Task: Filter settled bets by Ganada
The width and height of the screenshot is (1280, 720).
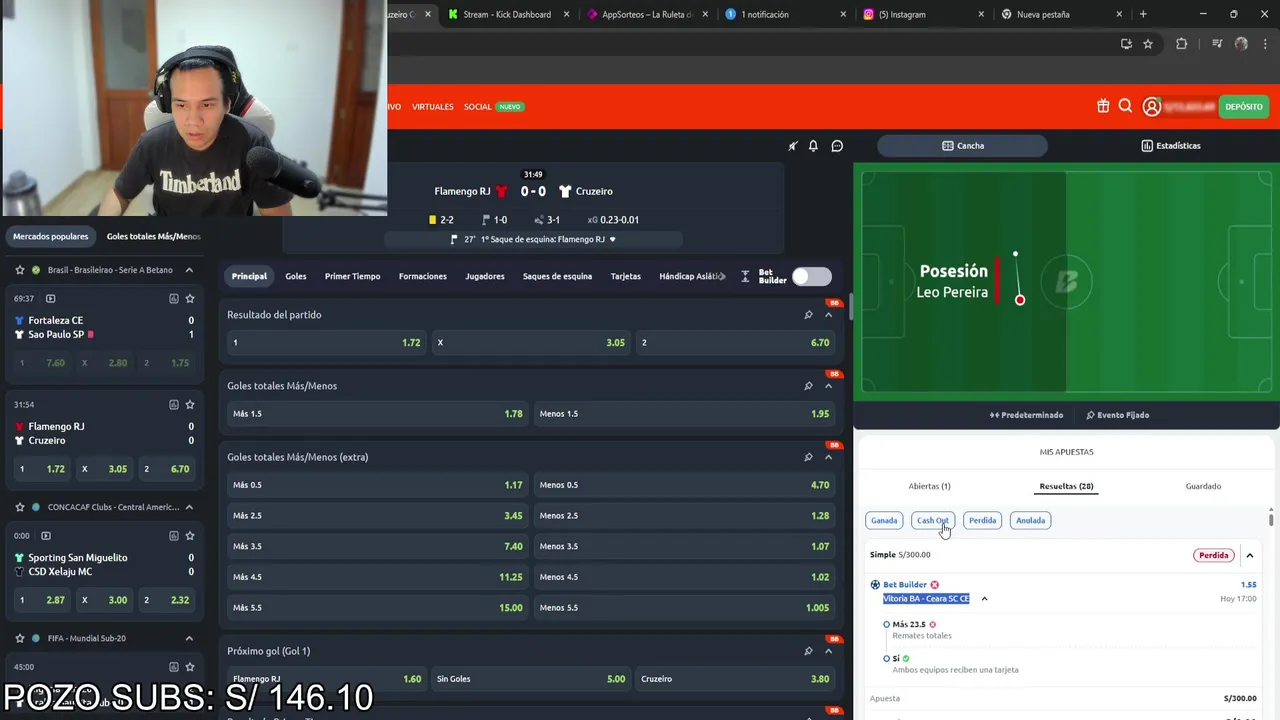Action: pos(884,520)
